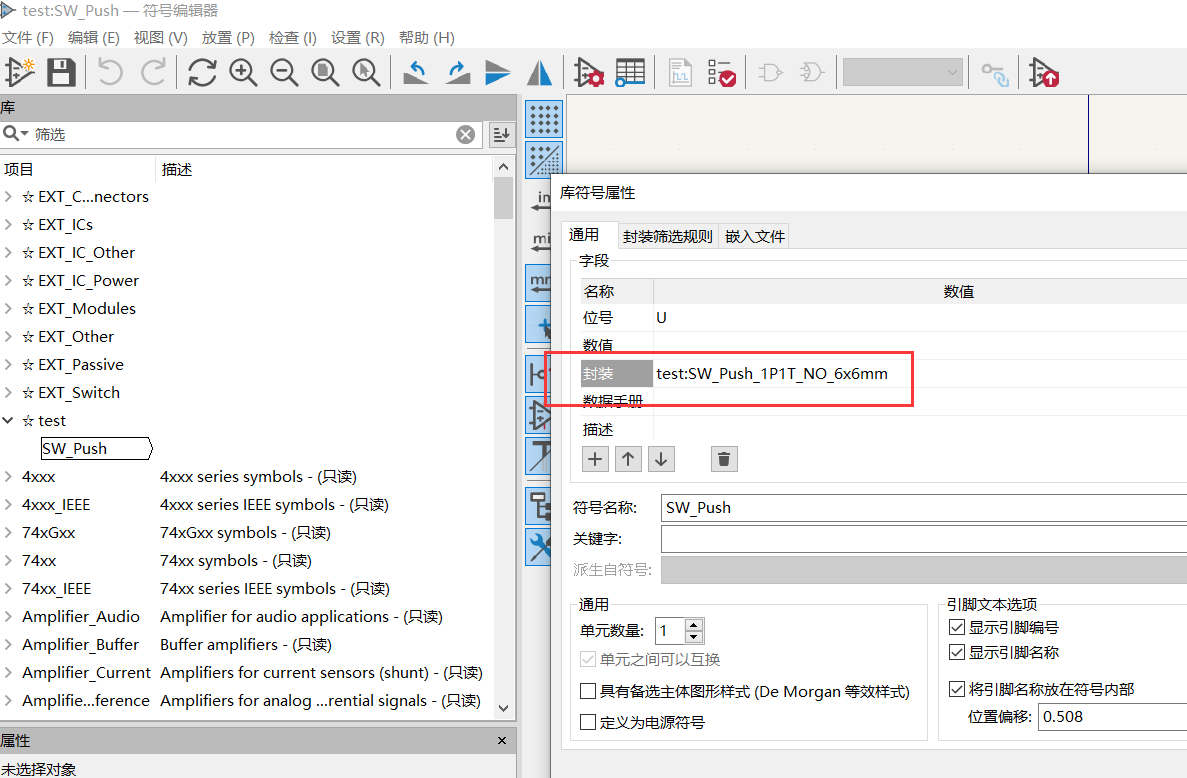The image size is (1187, 778).
Task: Save changes with the floppy disk icon
Action: point(61,72)
